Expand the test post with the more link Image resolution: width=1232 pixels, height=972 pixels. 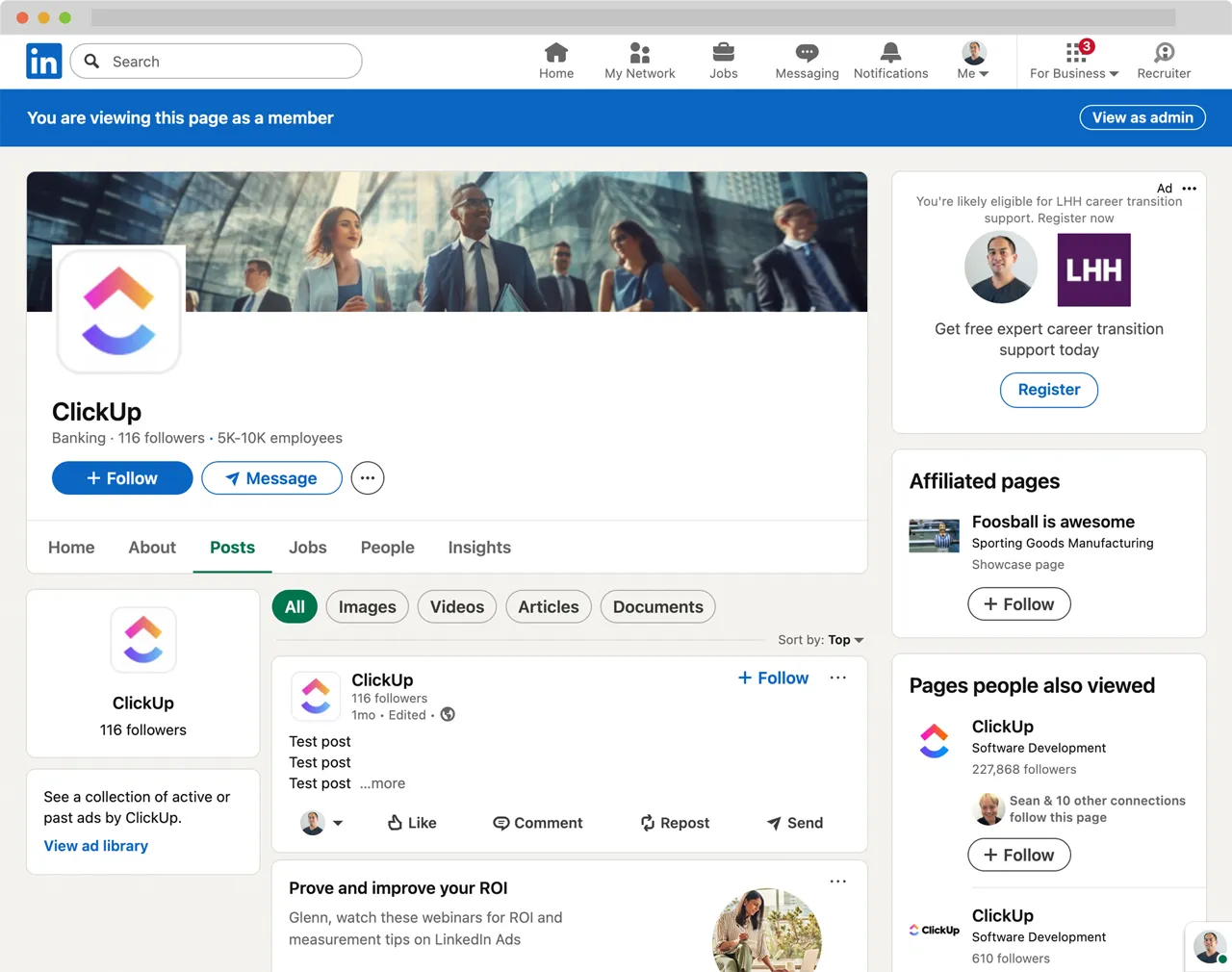(382, 782)
